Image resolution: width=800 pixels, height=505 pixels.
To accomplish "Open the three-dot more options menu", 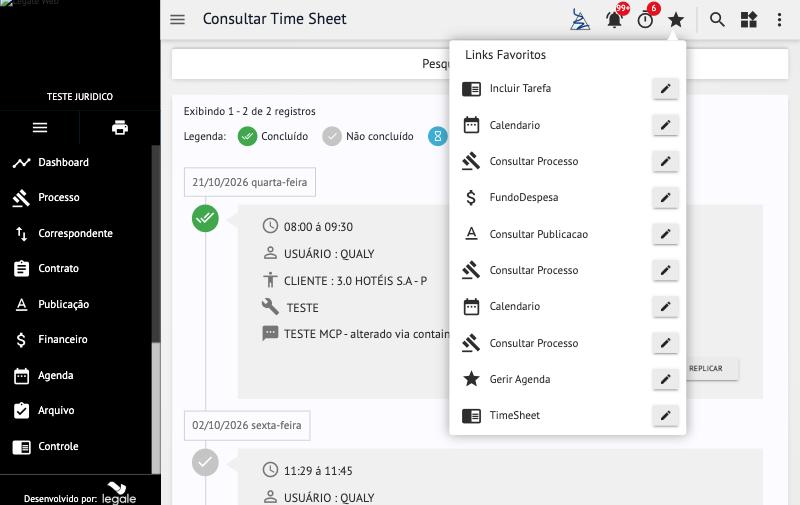I will 779,20.
